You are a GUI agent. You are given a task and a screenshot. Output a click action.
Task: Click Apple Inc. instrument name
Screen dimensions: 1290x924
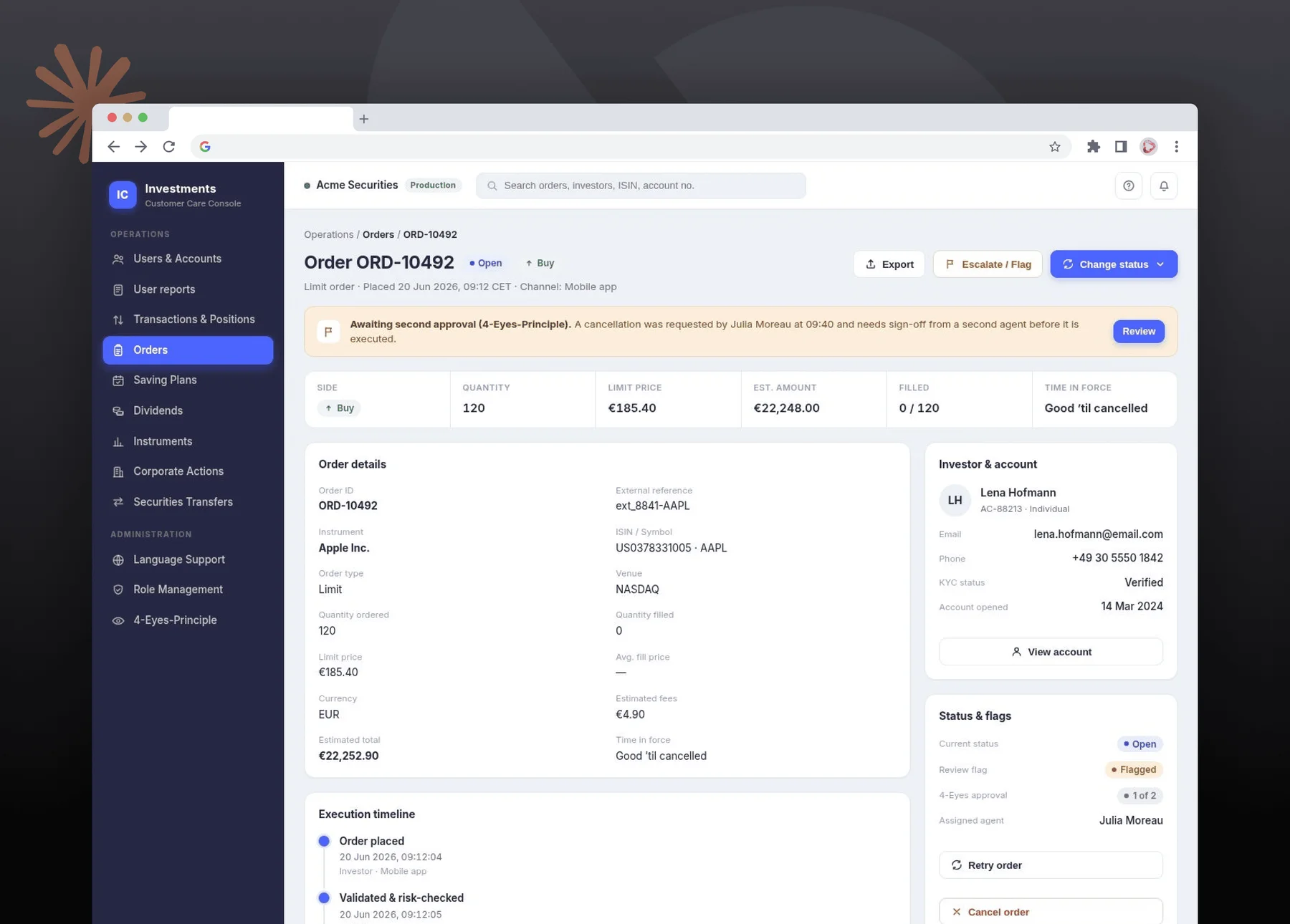[344, 548]
